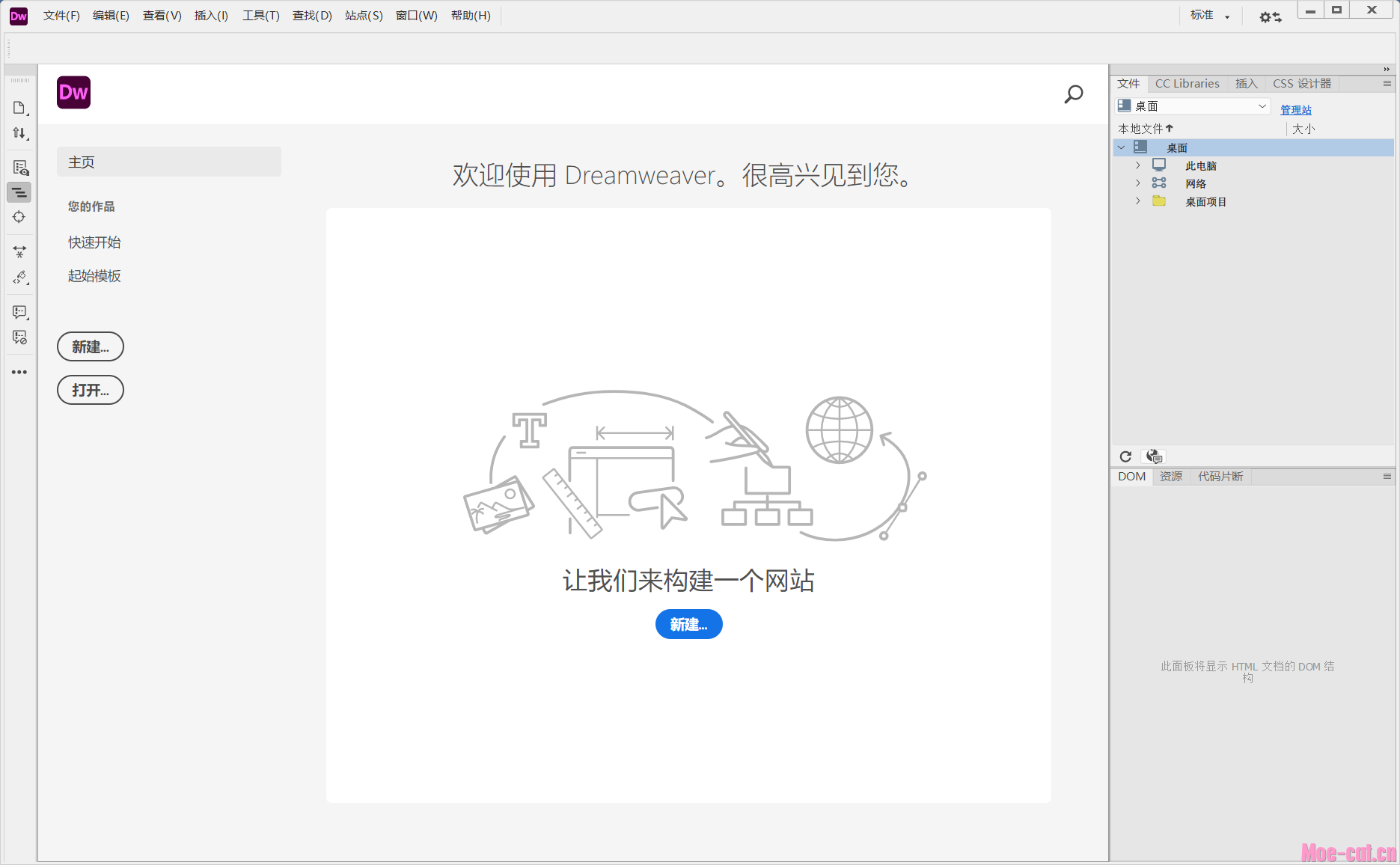1400x865 pixels.
Task: Open the 查找(D) menu
Action: tap(312, 16)
